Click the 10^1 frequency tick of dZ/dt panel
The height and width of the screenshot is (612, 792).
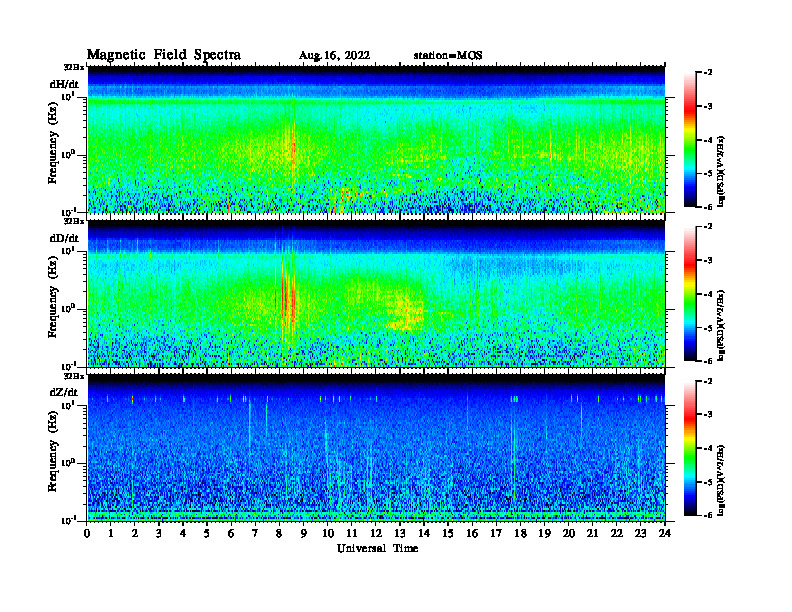68,405
